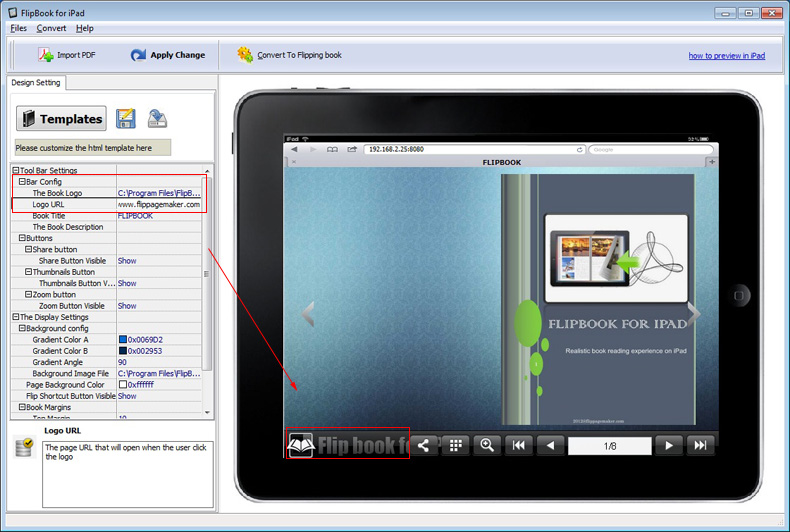Click the Import PDF toolbar icon
The width and height of the screenshot is (790, 532).
[x=46, y=55]
